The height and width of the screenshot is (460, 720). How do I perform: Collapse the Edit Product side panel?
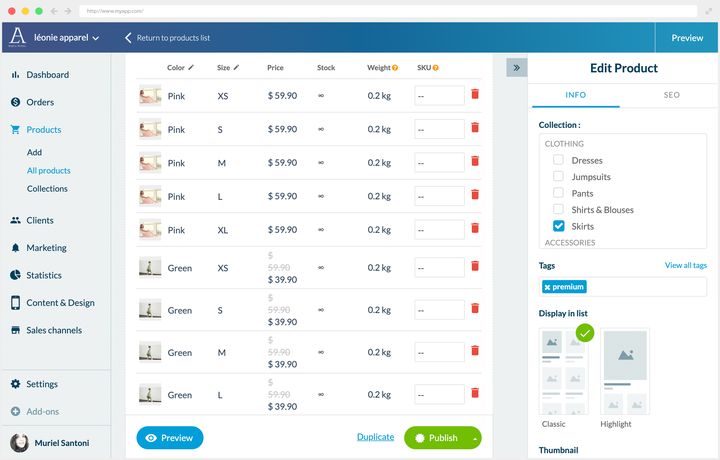[517, 68]
